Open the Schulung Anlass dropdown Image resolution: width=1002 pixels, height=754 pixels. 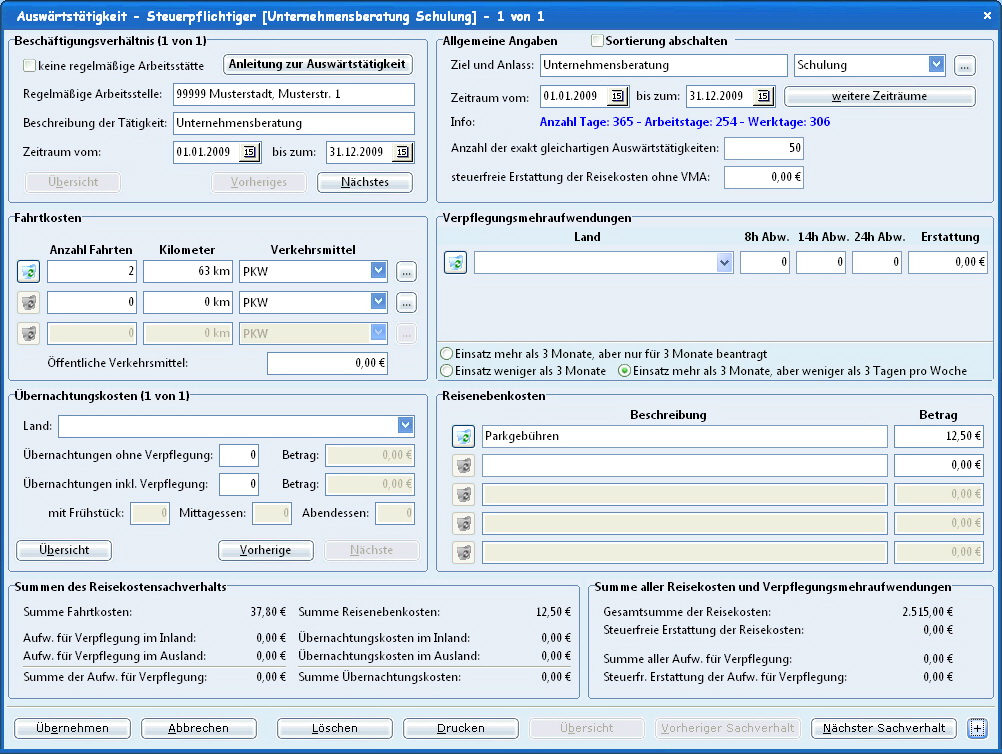936,65
